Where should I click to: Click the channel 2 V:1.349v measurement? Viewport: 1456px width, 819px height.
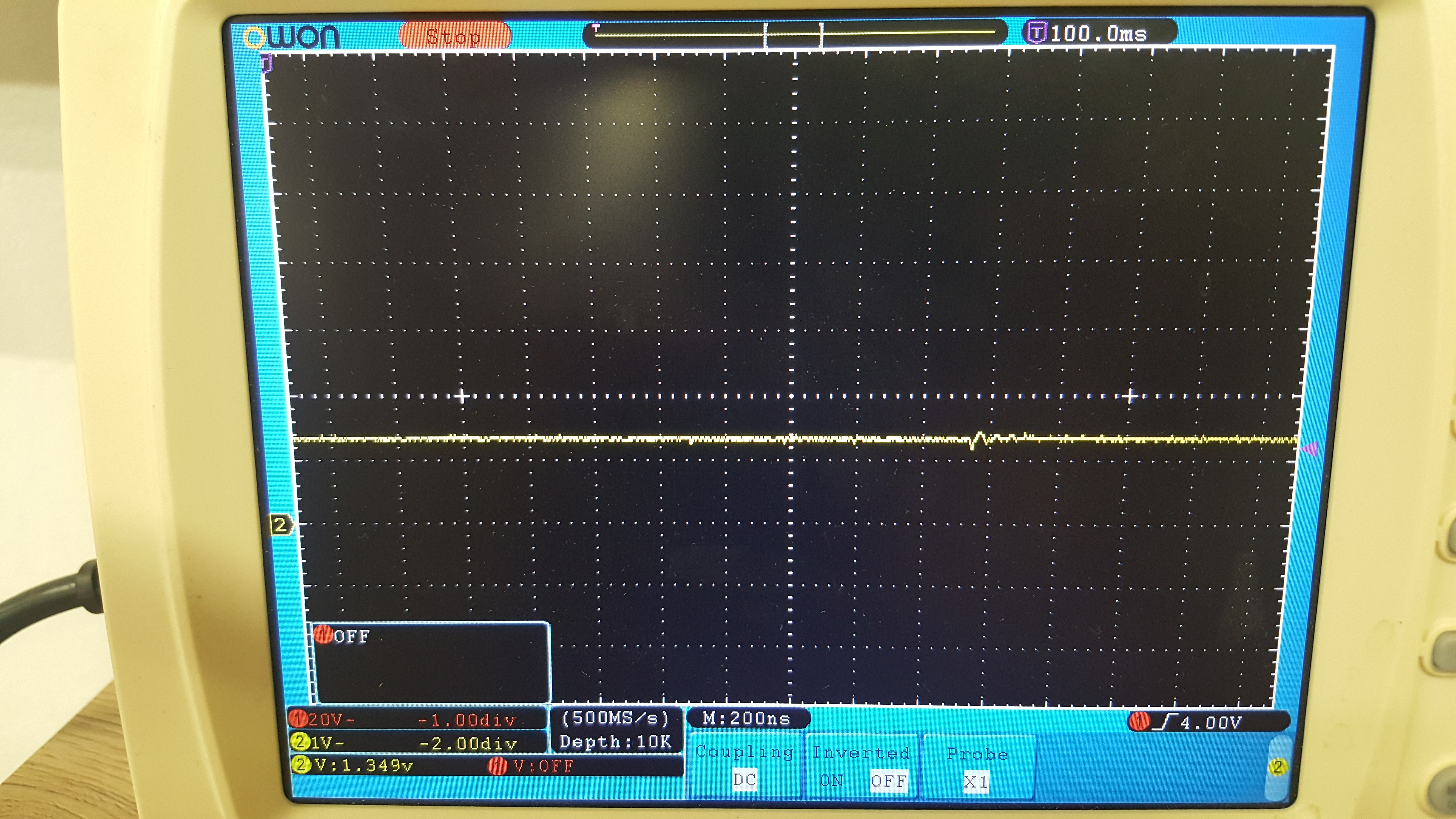pyautogui.click(x=364, y=765)
